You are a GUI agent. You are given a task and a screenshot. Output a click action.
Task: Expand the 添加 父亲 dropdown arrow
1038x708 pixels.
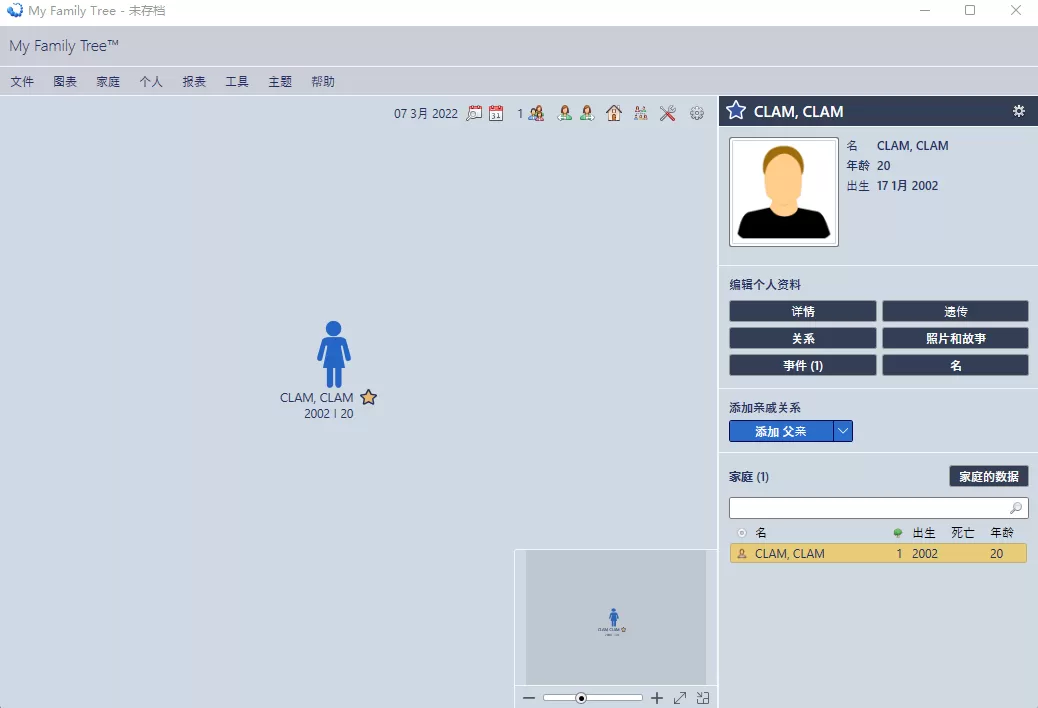pos(843,431)
